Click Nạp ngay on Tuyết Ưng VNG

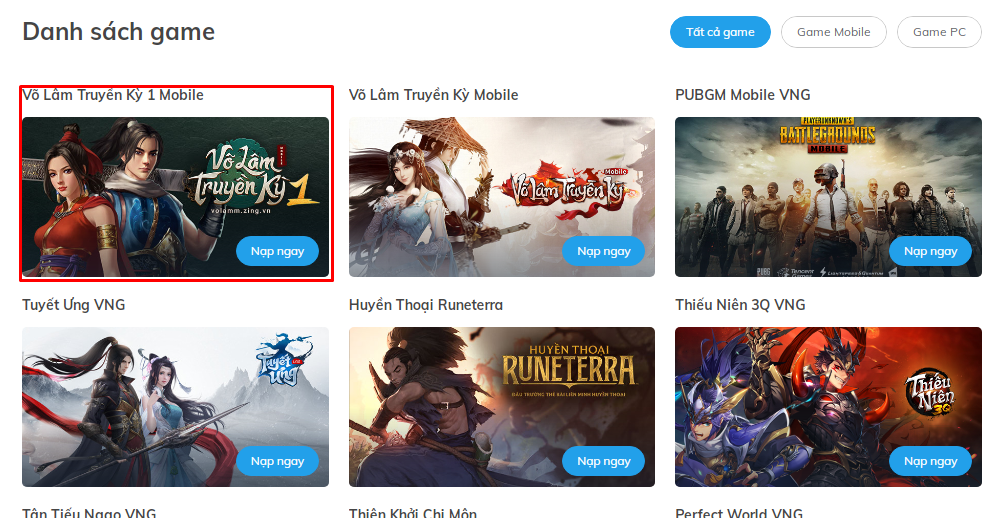(277, 461)
